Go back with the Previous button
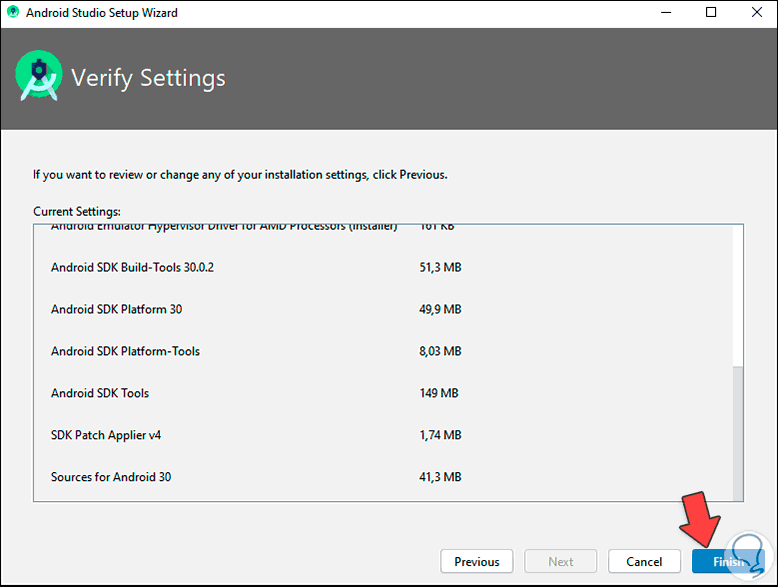 click(477, 561)
